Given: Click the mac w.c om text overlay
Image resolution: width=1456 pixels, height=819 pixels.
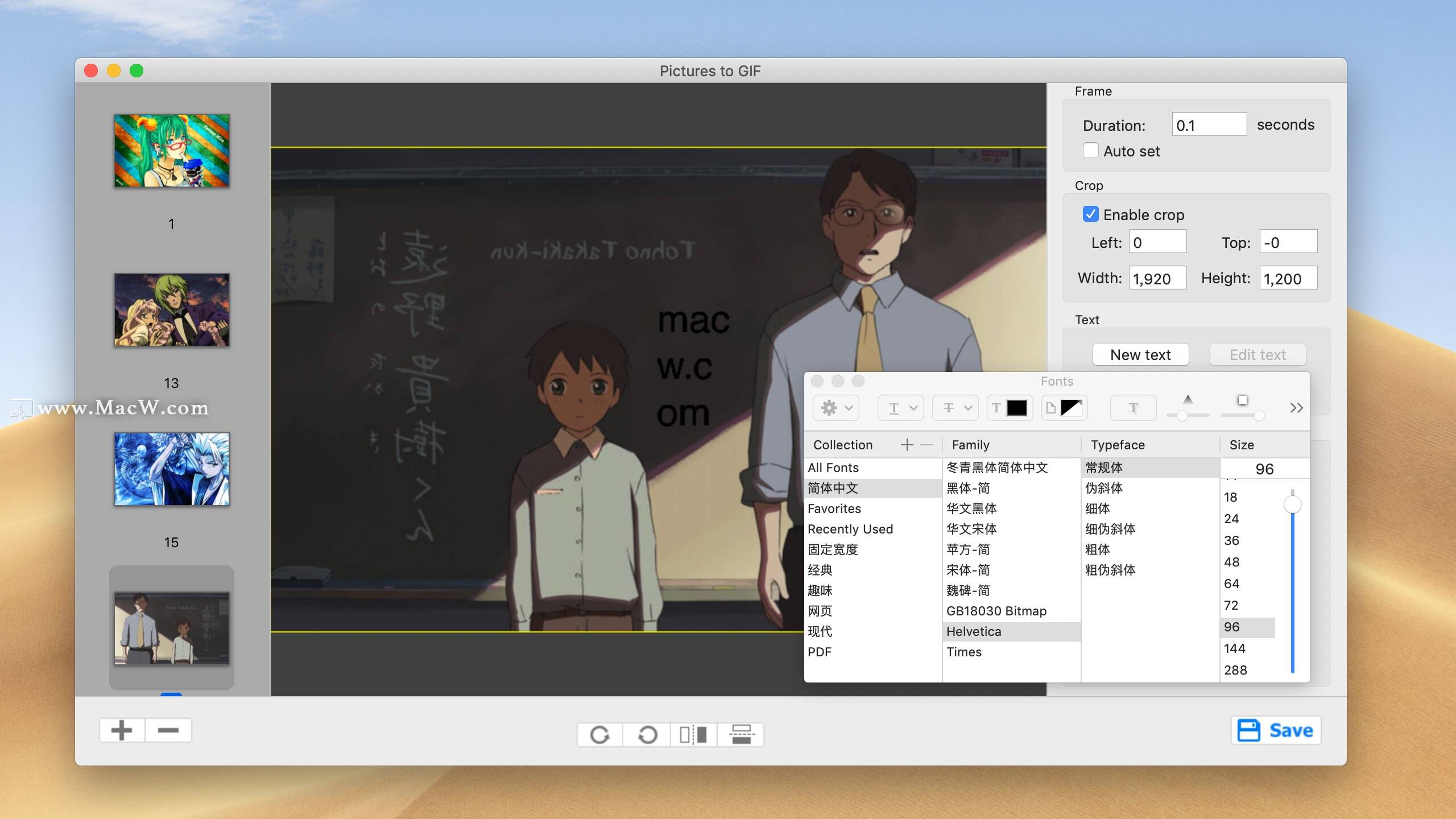Looking at the screenshot, I should coord(693,367).
